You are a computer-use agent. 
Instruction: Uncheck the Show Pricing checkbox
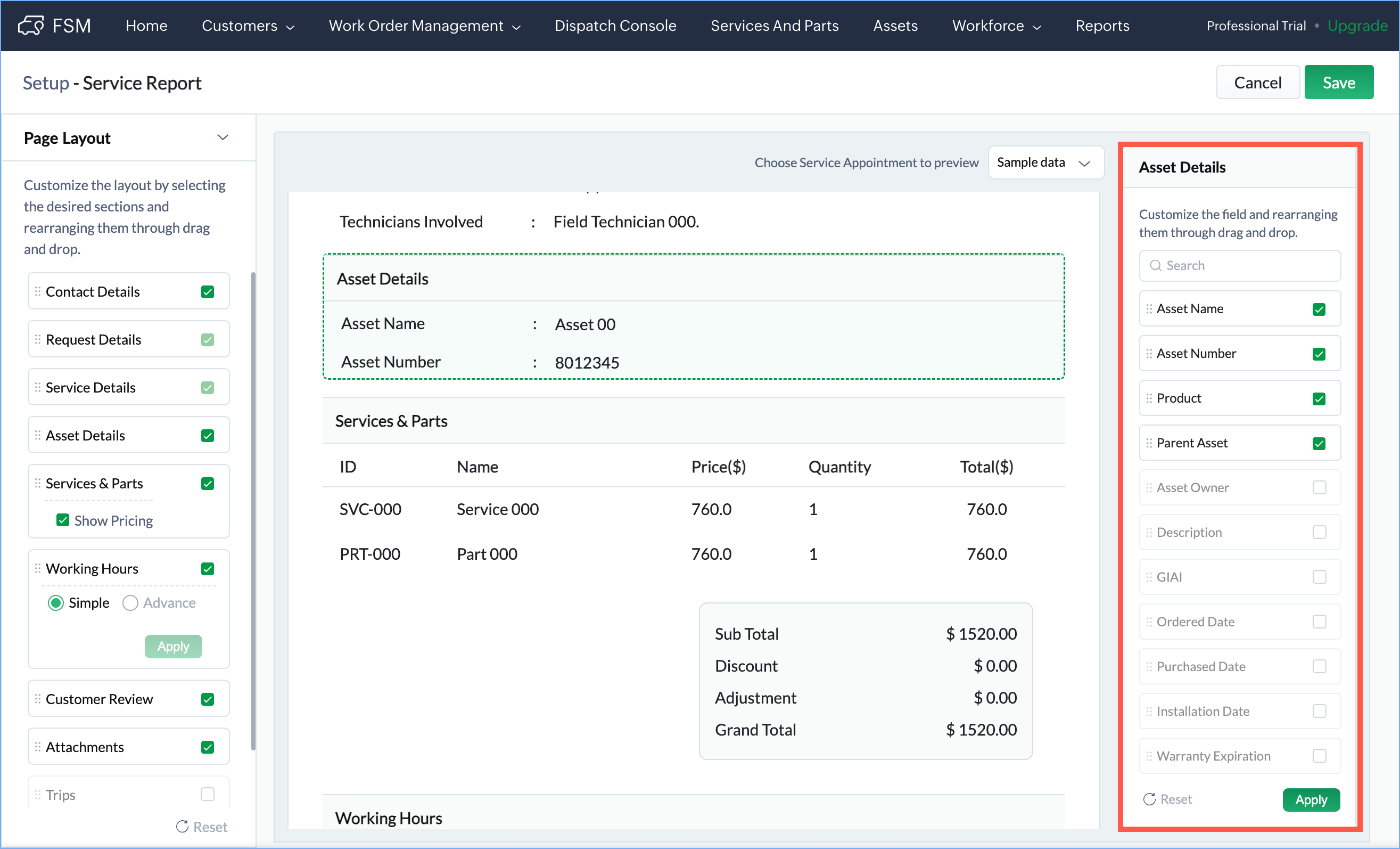(x=62, y=520)
